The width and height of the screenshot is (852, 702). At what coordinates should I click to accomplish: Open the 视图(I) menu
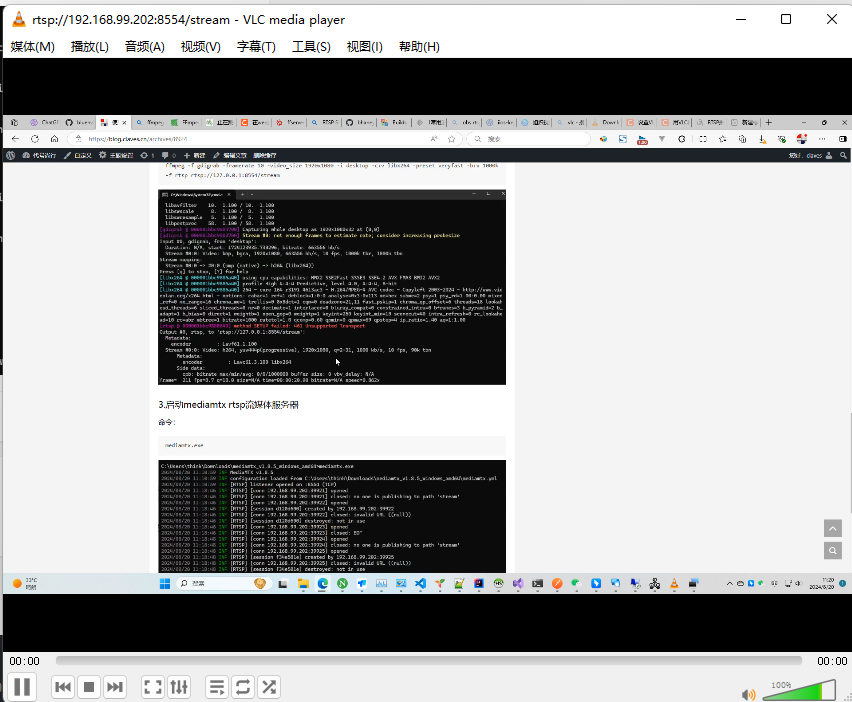365,47
